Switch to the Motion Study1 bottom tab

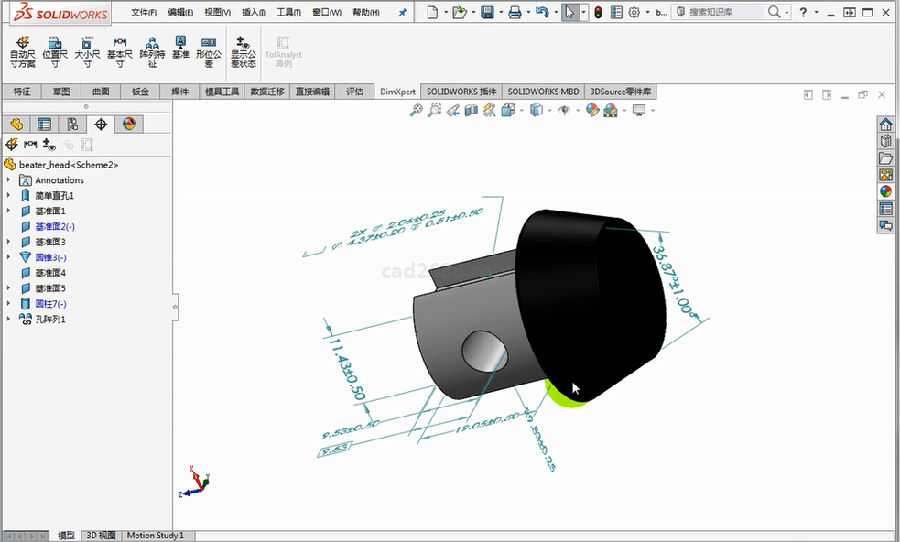point(154,535)
